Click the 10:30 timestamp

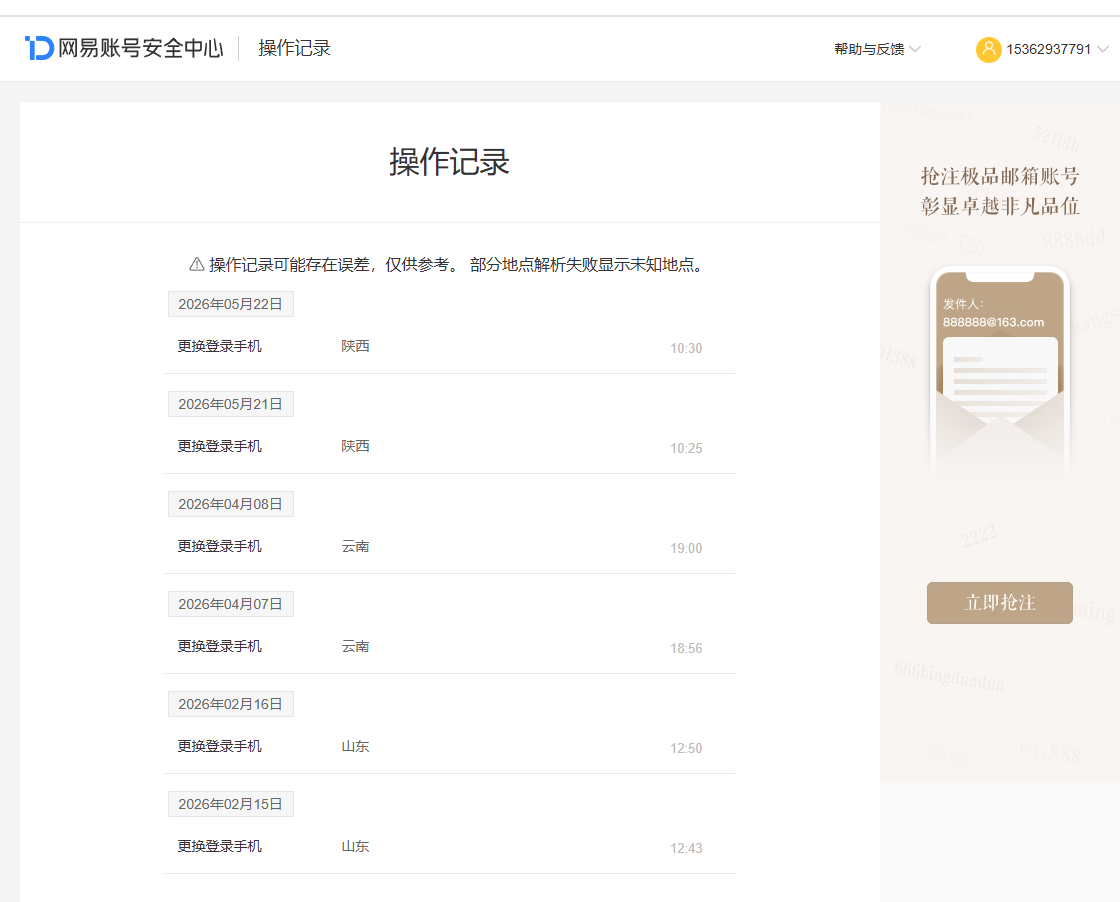(686, 349)
